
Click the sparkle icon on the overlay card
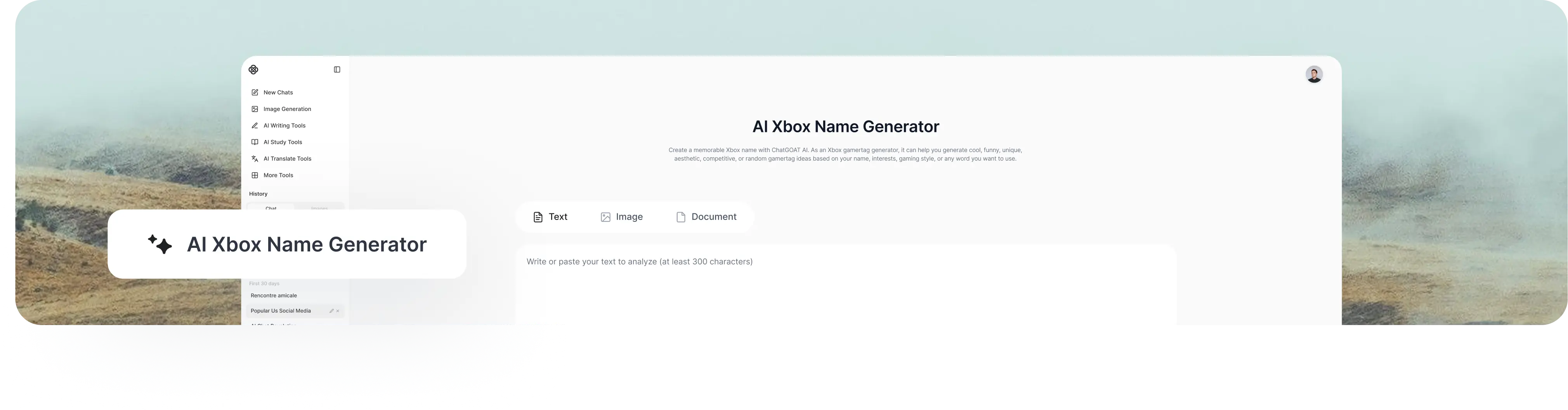click(x=160, y=244)
